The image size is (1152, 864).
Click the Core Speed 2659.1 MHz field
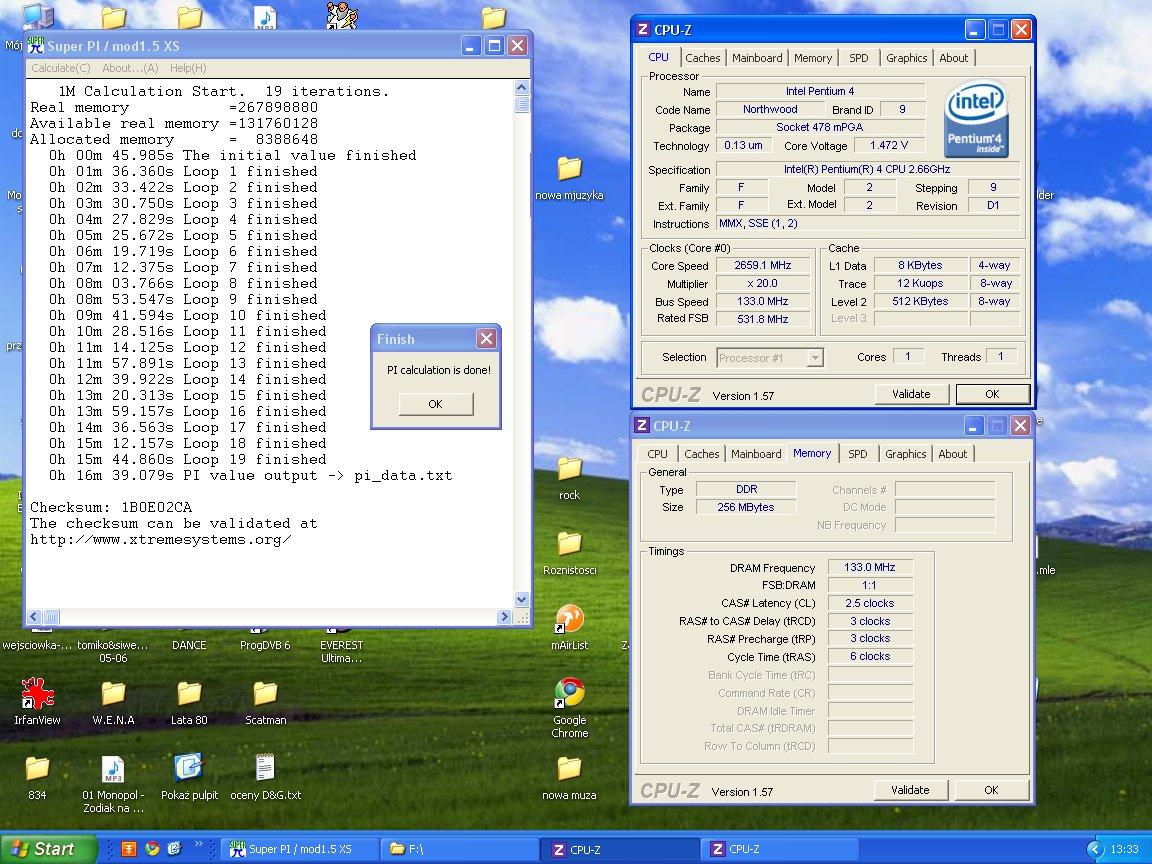click(763, 265)
